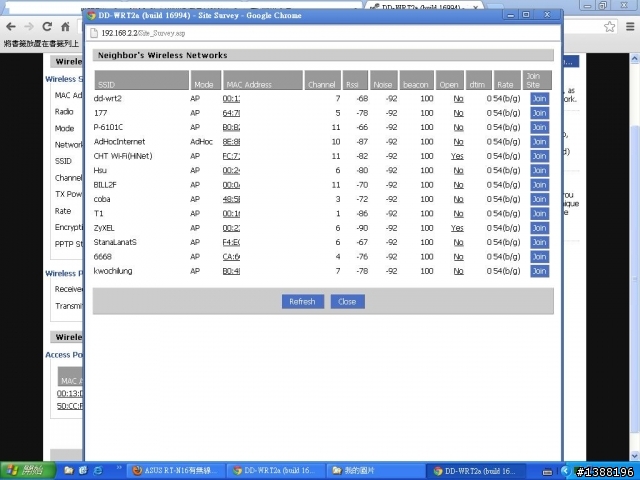Screen dimensions: 640x480
Task: Bookmark page with the star icon
Action: click(x=610, y=27)
